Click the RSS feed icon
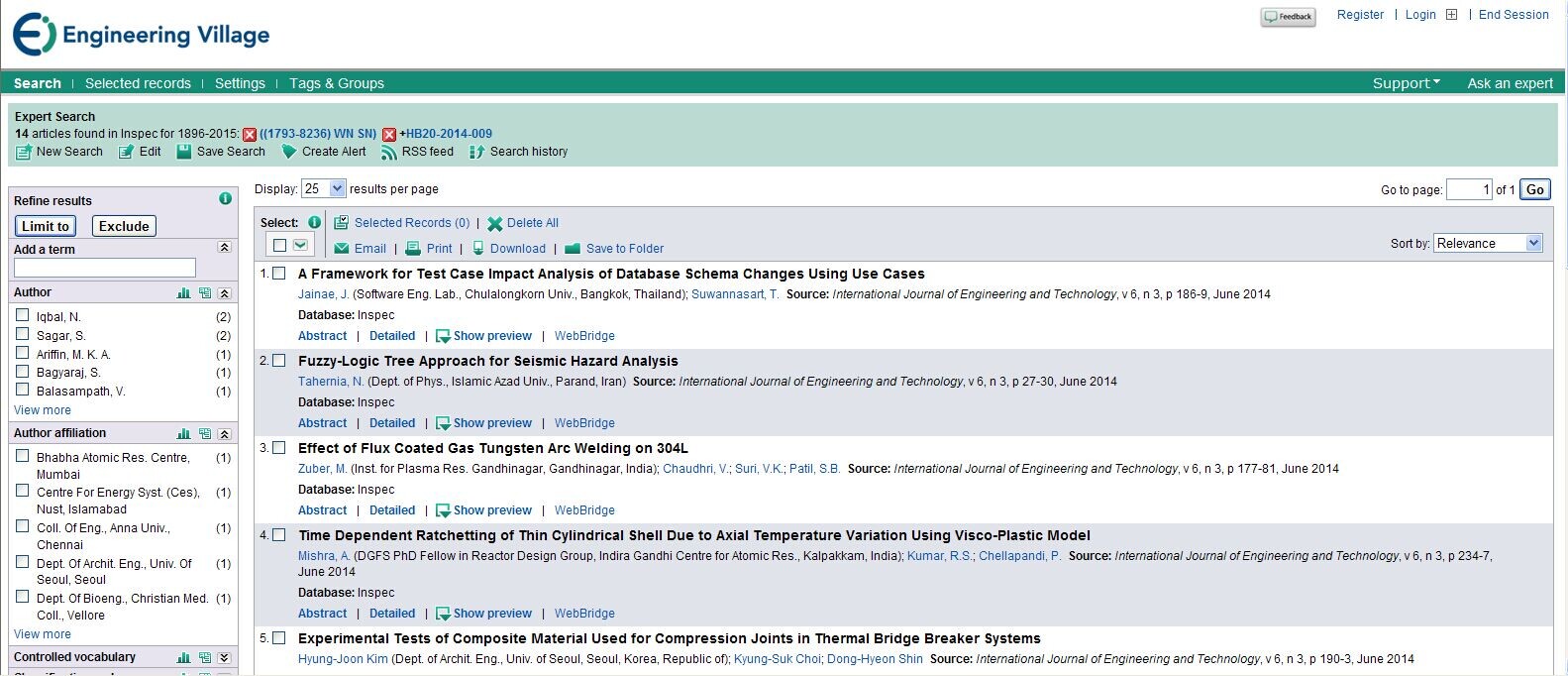Image resolution: width=1568 pixels, height=676 pixels. pyautogui.click(x=389, y=152)
